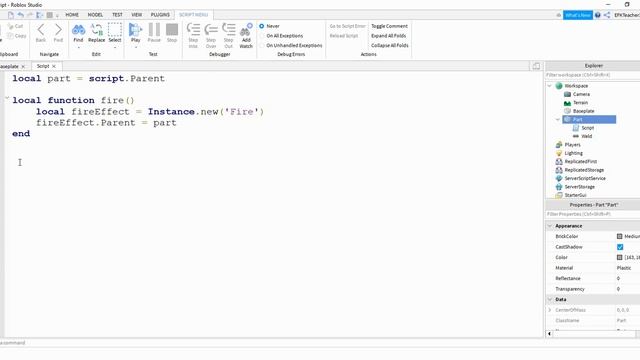The width and height of the screenshot is (640, 360).
Task: Select the Script object under Part
Action: 587,128
